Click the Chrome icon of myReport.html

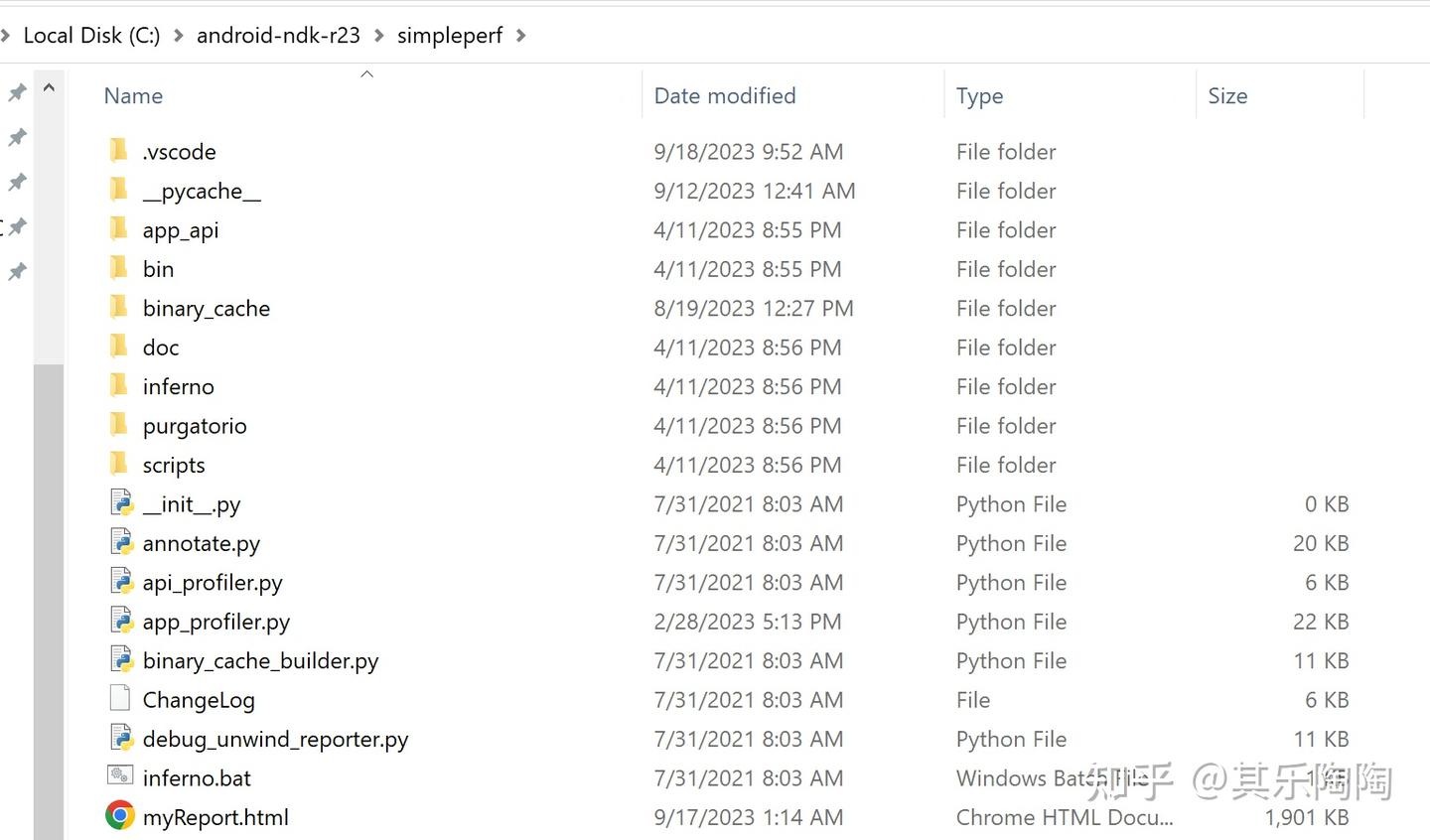(x=120, y=816)
